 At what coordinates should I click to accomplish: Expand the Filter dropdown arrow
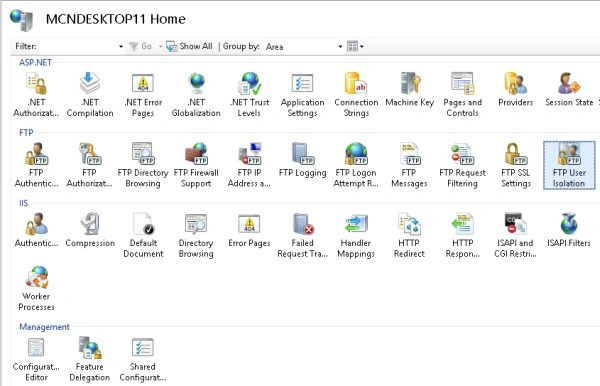tap(121, 46)
